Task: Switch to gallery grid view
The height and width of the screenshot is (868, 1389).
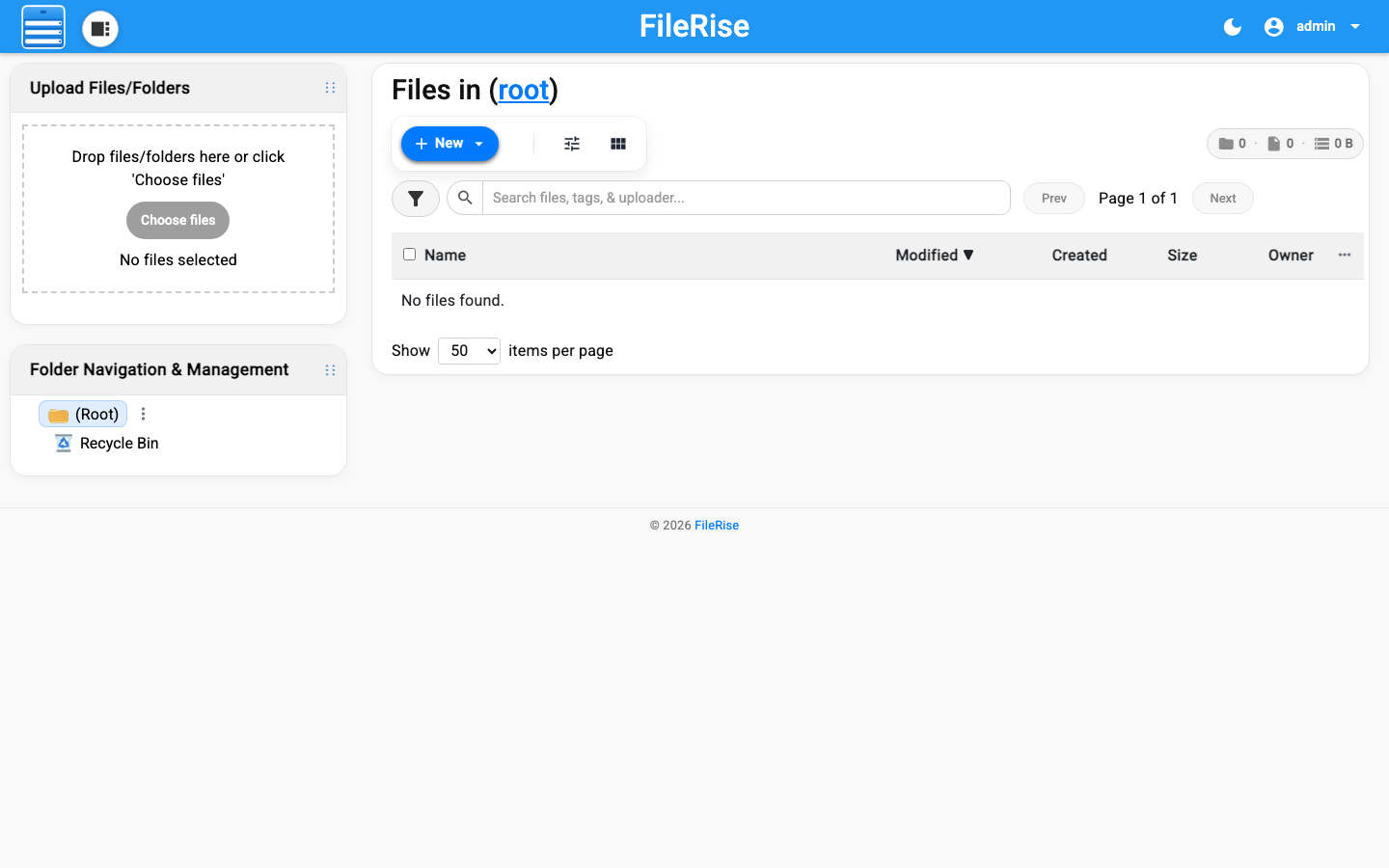Action: (x=618, y=144)
